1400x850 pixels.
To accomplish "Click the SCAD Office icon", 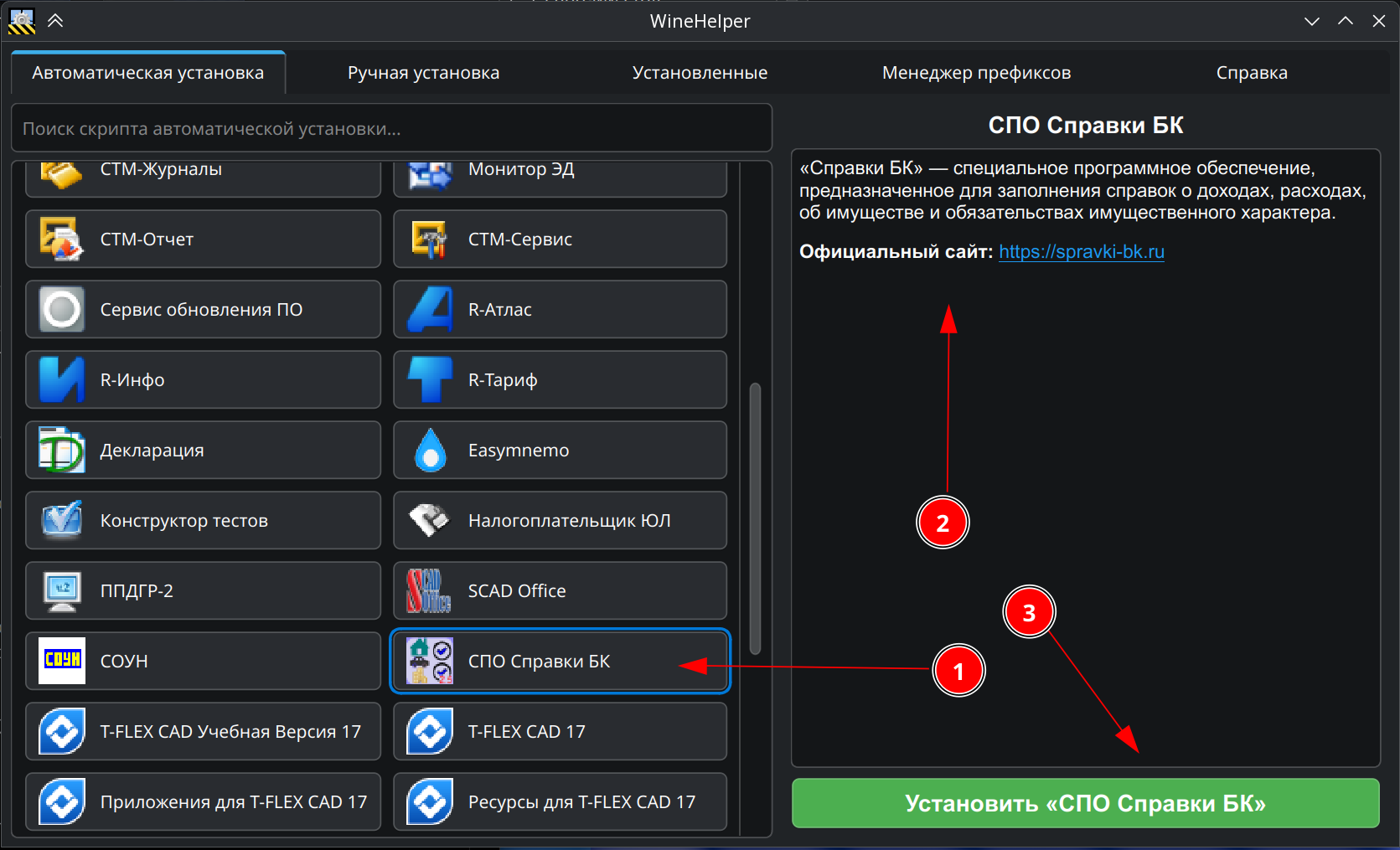I will pyautogui.click(x=430, y=591).
